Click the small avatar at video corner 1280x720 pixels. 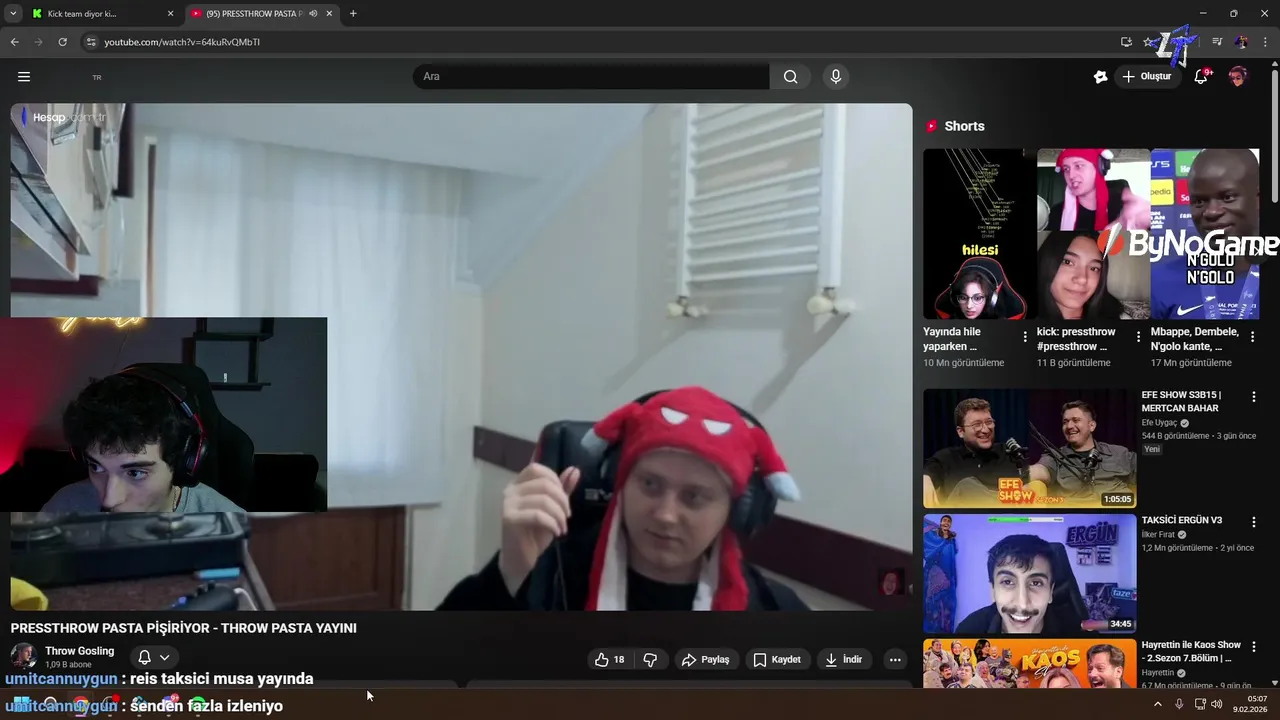click(x=890, y=582)
